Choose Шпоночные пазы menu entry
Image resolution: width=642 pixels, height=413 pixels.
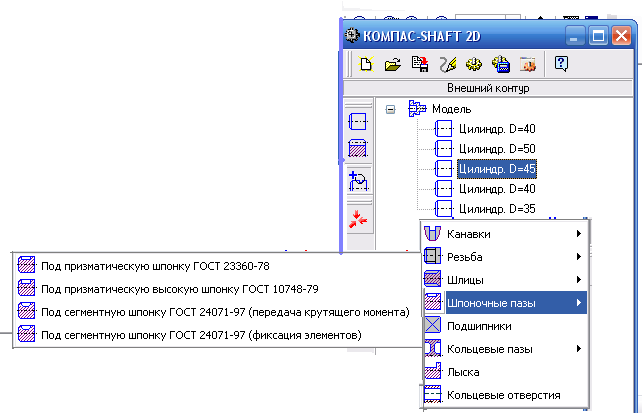[505, 303]
